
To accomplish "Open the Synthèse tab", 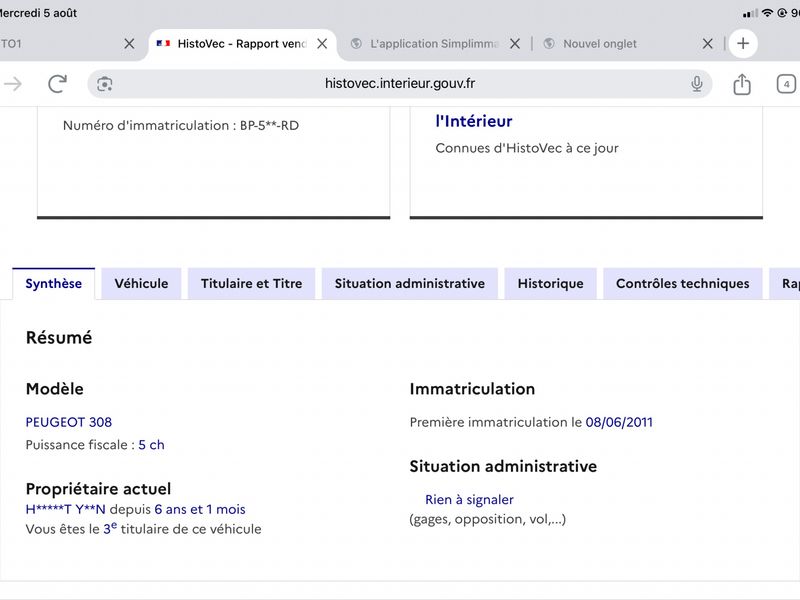I will pos(54,284).
